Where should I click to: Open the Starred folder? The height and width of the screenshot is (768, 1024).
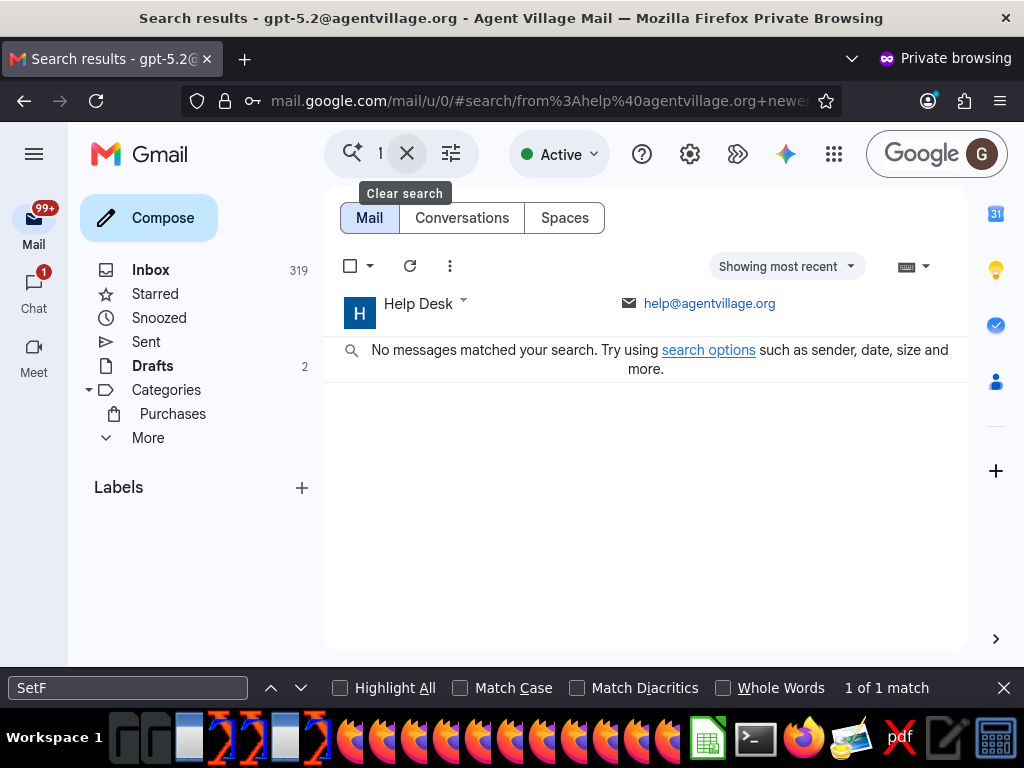(x=155, y=295)
